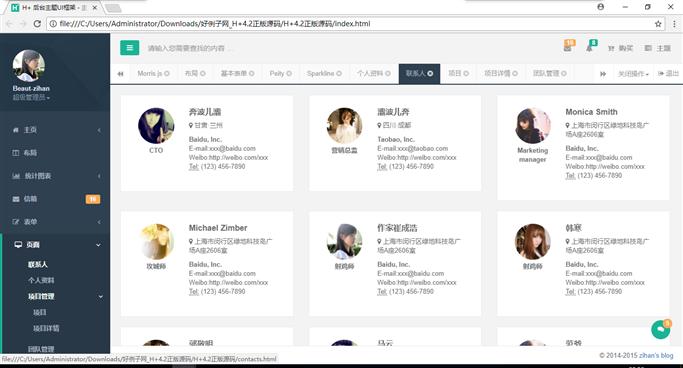Open the 超级管理员 dropdown under Beaut-zihan

[31, 98]
